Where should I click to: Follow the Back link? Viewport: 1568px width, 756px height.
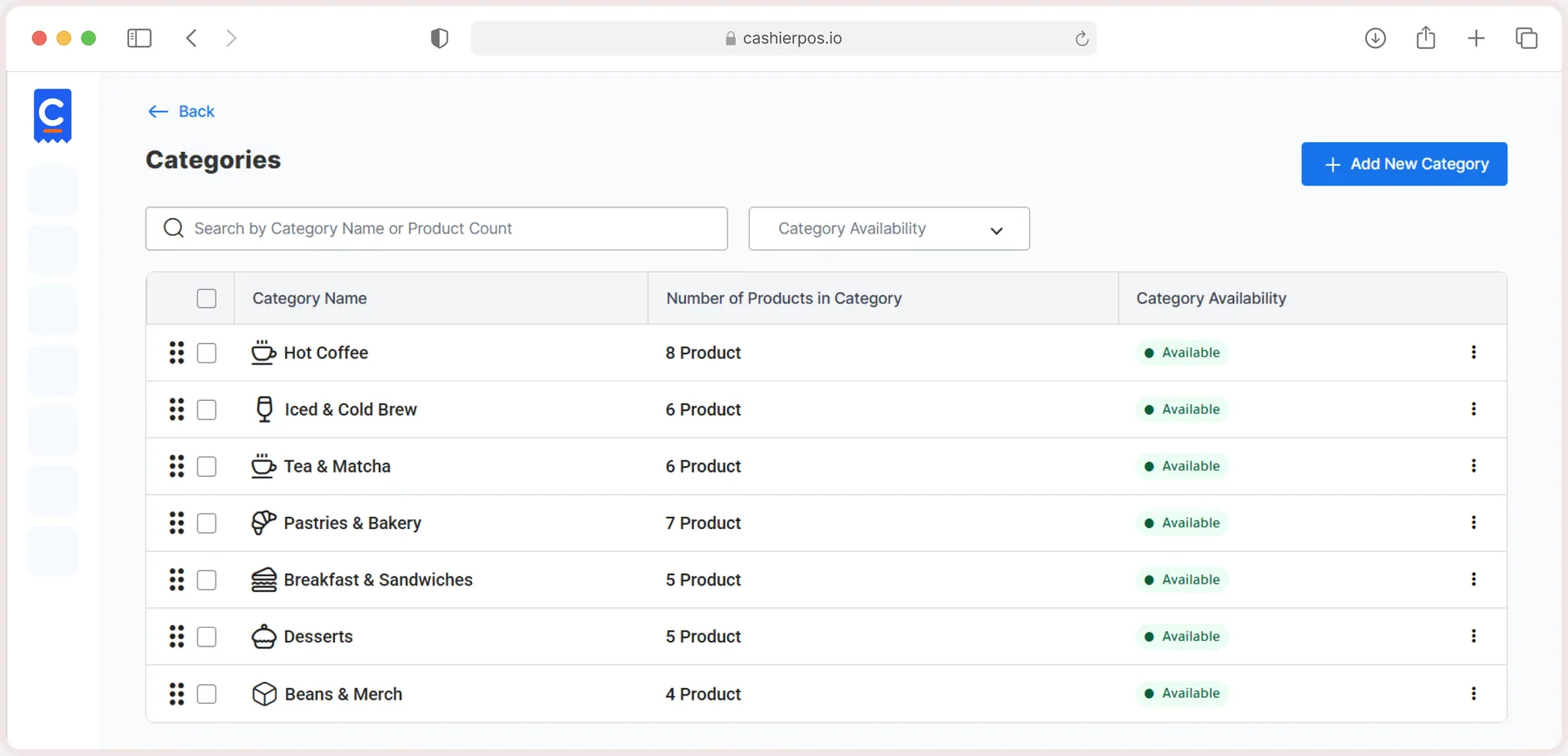[181, 112]
